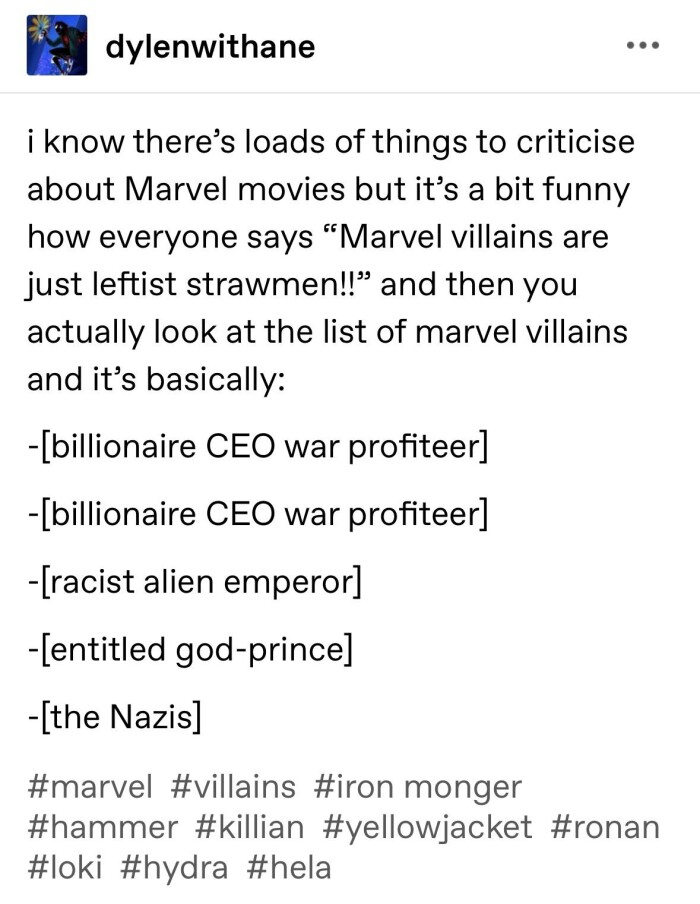Click the second billionaire CEO war profiteer line
The height and width of the screenshot is (904, 700).
tap(257, 513)
